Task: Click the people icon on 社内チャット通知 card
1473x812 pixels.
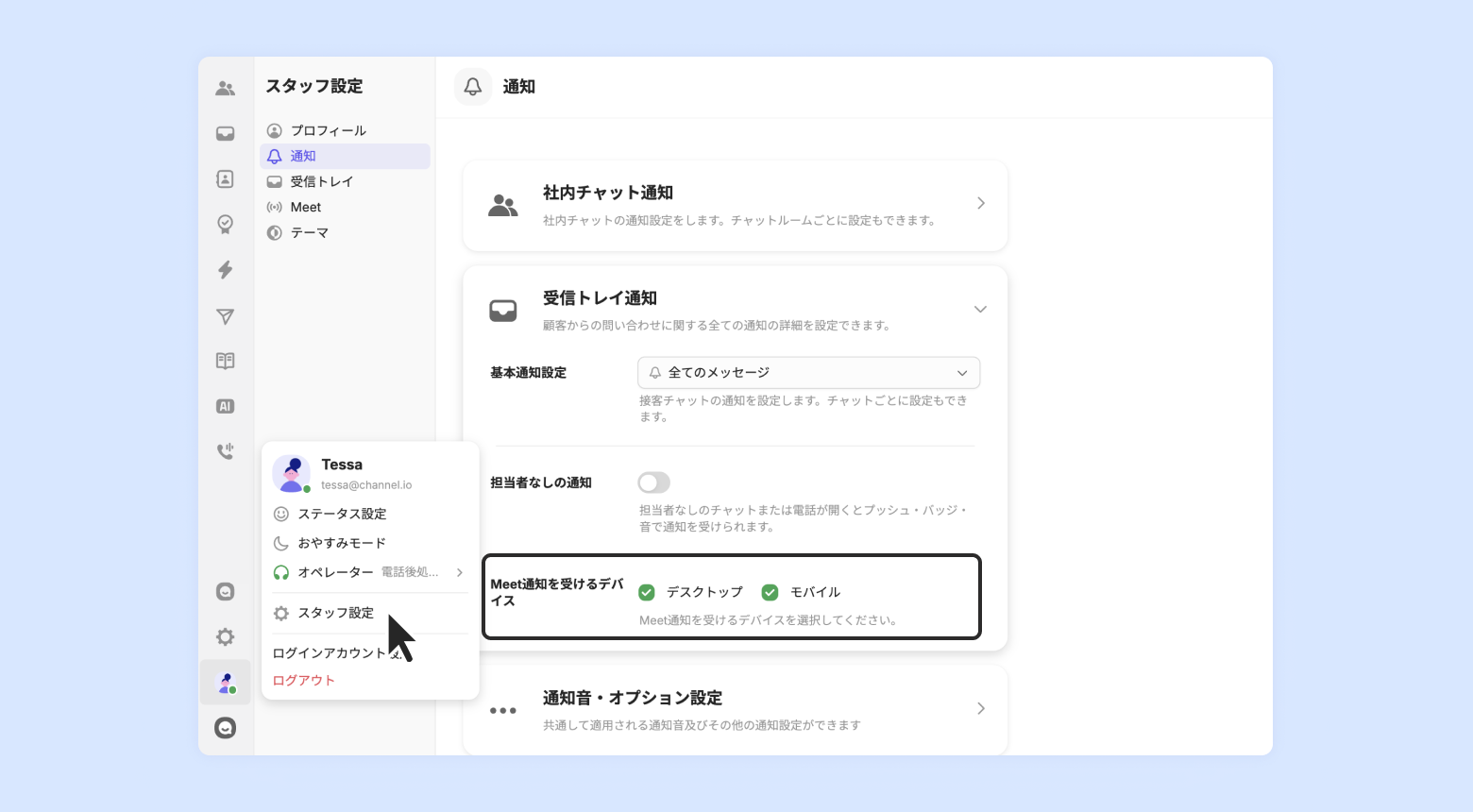Action: (502, 205)
